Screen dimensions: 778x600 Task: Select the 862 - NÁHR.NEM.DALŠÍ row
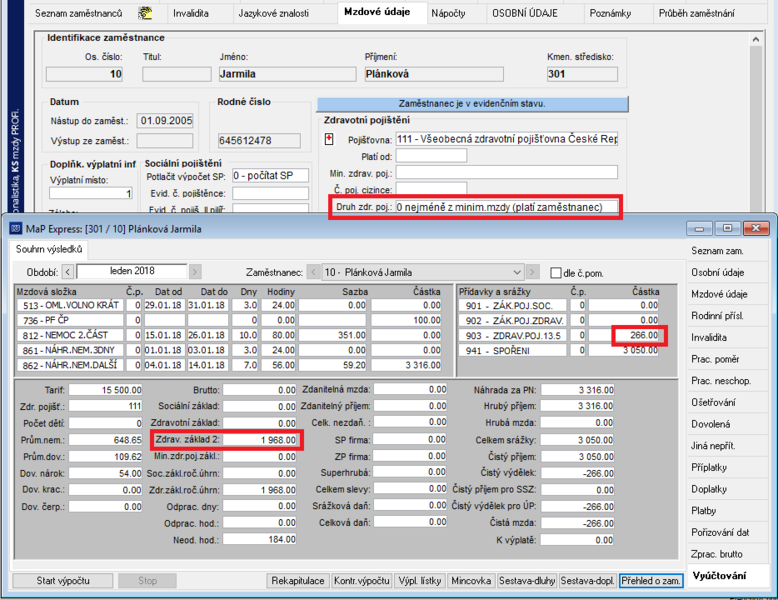229,365
